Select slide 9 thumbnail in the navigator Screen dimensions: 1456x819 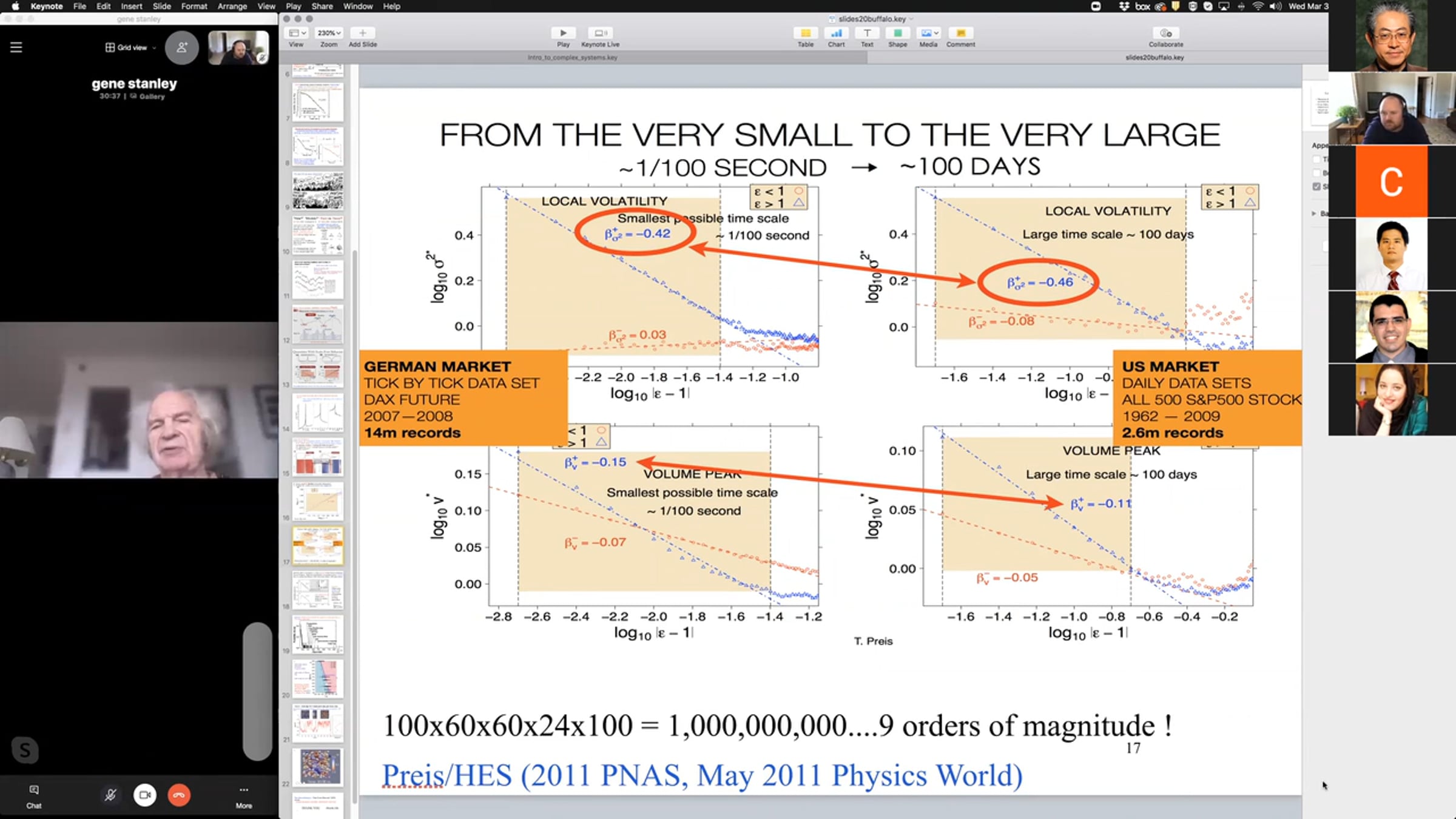(x=318, y=190)
